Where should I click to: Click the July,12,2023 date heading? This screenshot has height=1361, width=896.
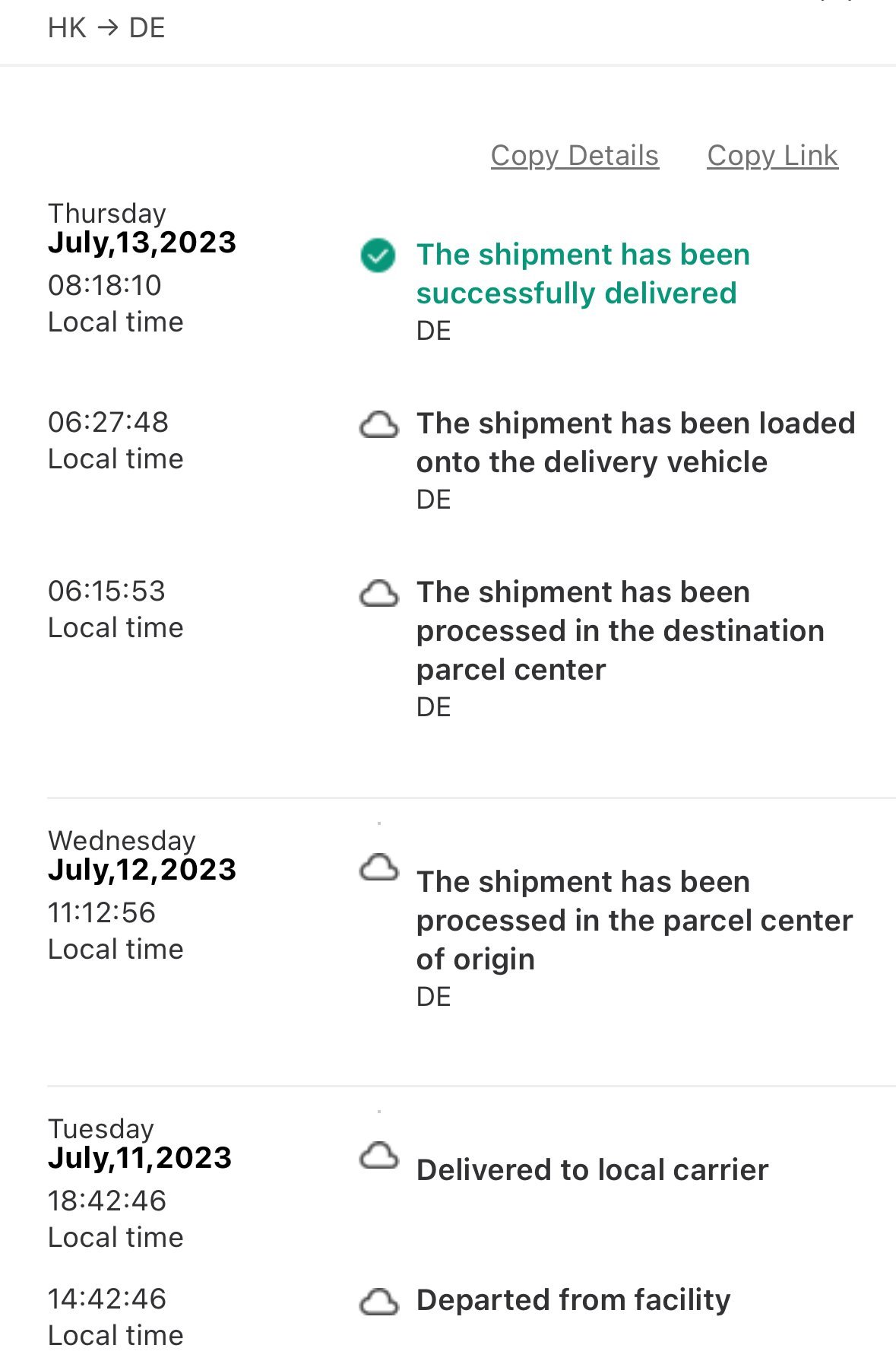coord(142,870)
